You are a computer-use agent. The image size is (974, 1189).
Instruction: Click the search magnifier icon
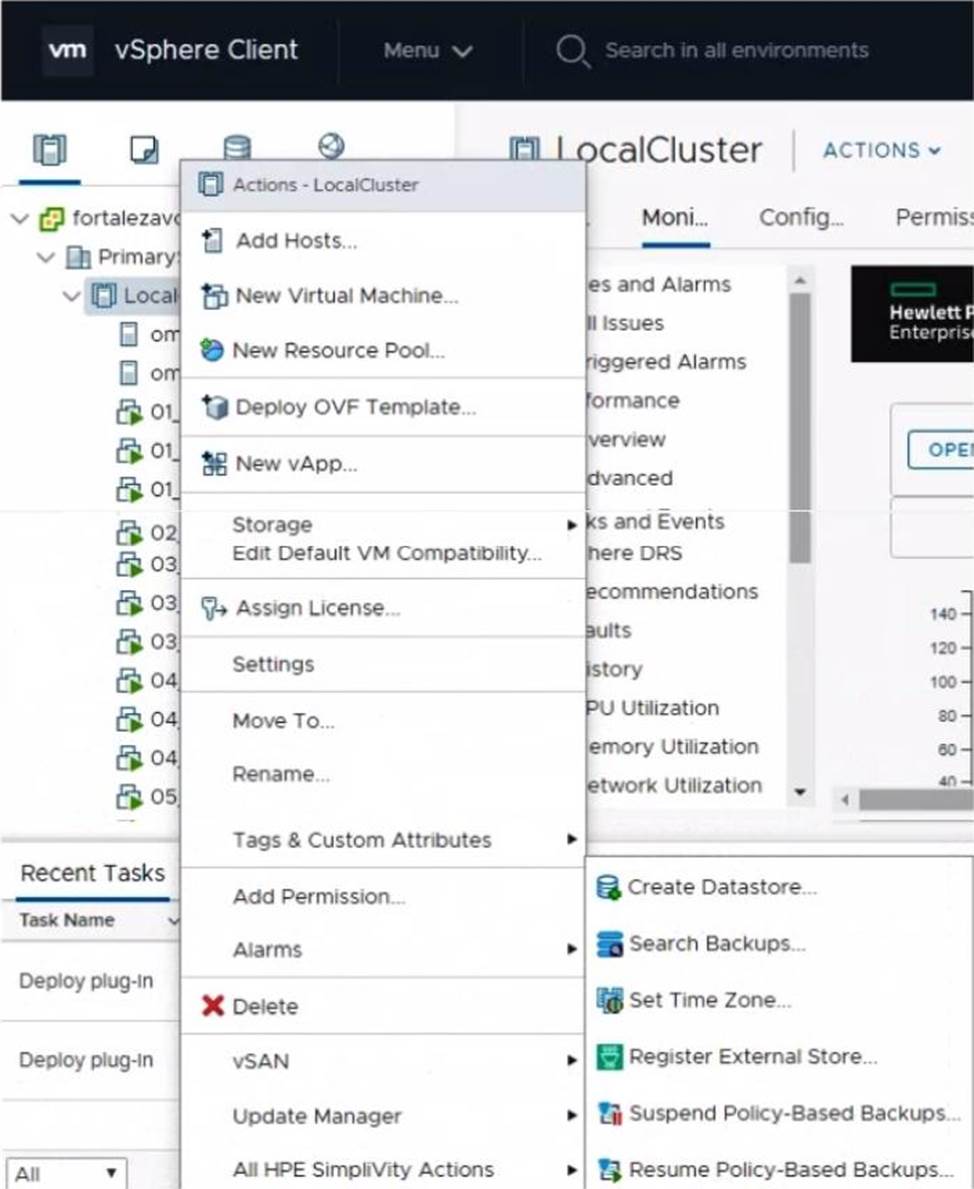(x=573, y=51)
